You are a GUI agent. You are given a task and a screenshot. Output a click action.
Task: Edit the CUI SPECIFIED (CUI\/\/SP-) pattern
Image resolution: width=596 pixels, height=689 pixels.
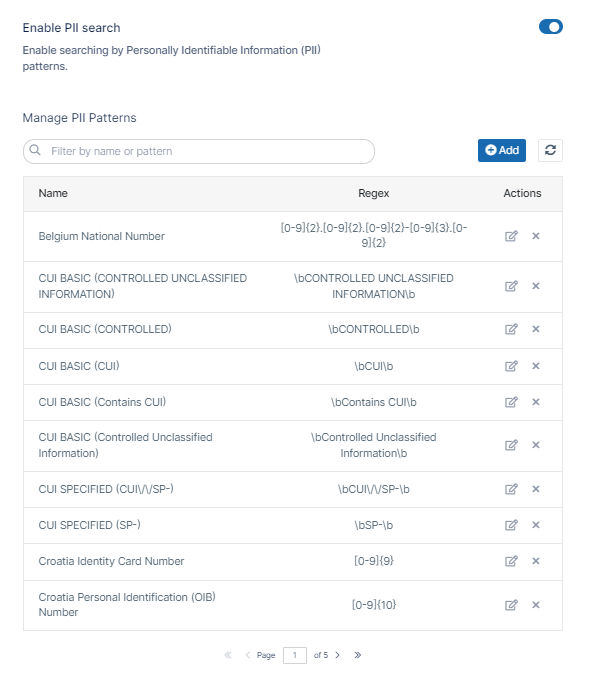tap(511, 490)
